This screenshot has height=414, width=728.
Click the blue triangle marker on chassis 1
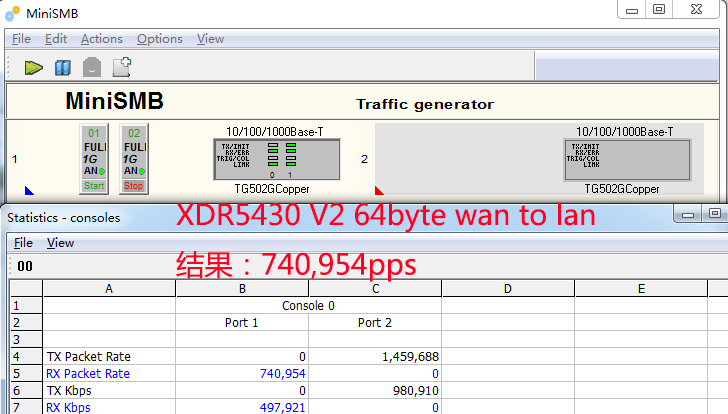[29, 190]
